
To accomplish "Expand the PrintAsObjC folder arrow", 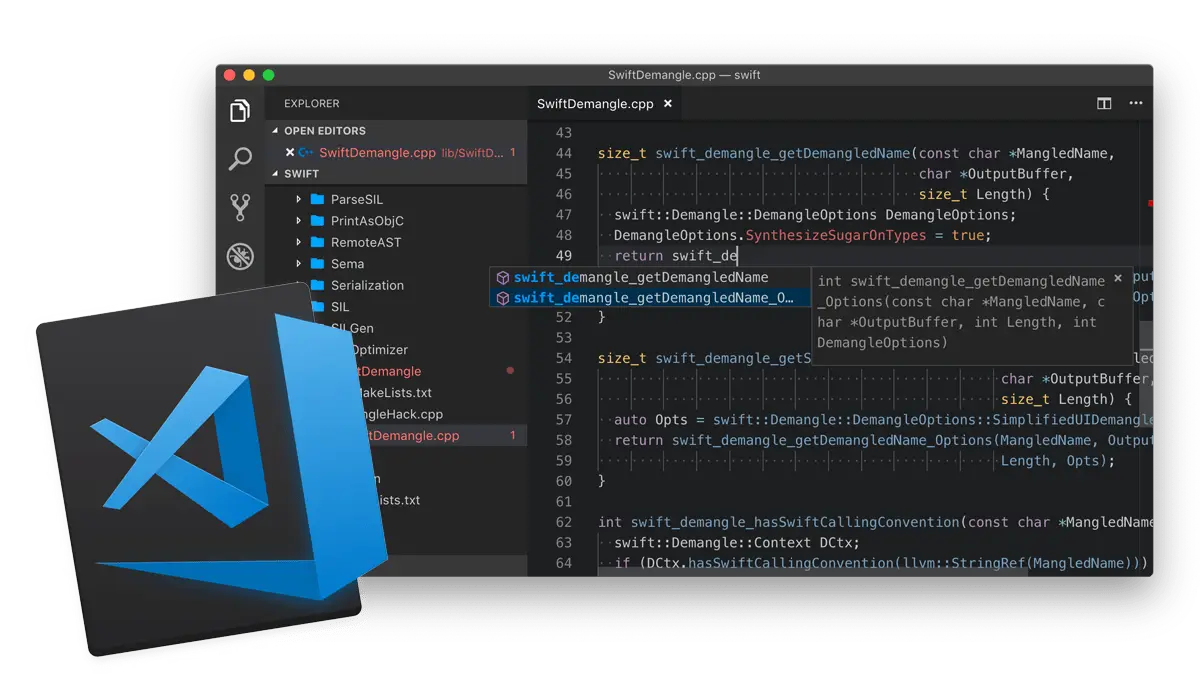I will [x=298, y=221].
